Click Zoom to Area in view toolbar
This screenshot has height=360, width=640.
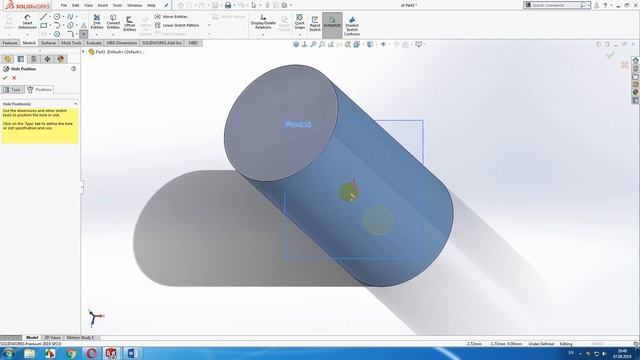pyautogui.click(x=322, y=44)
